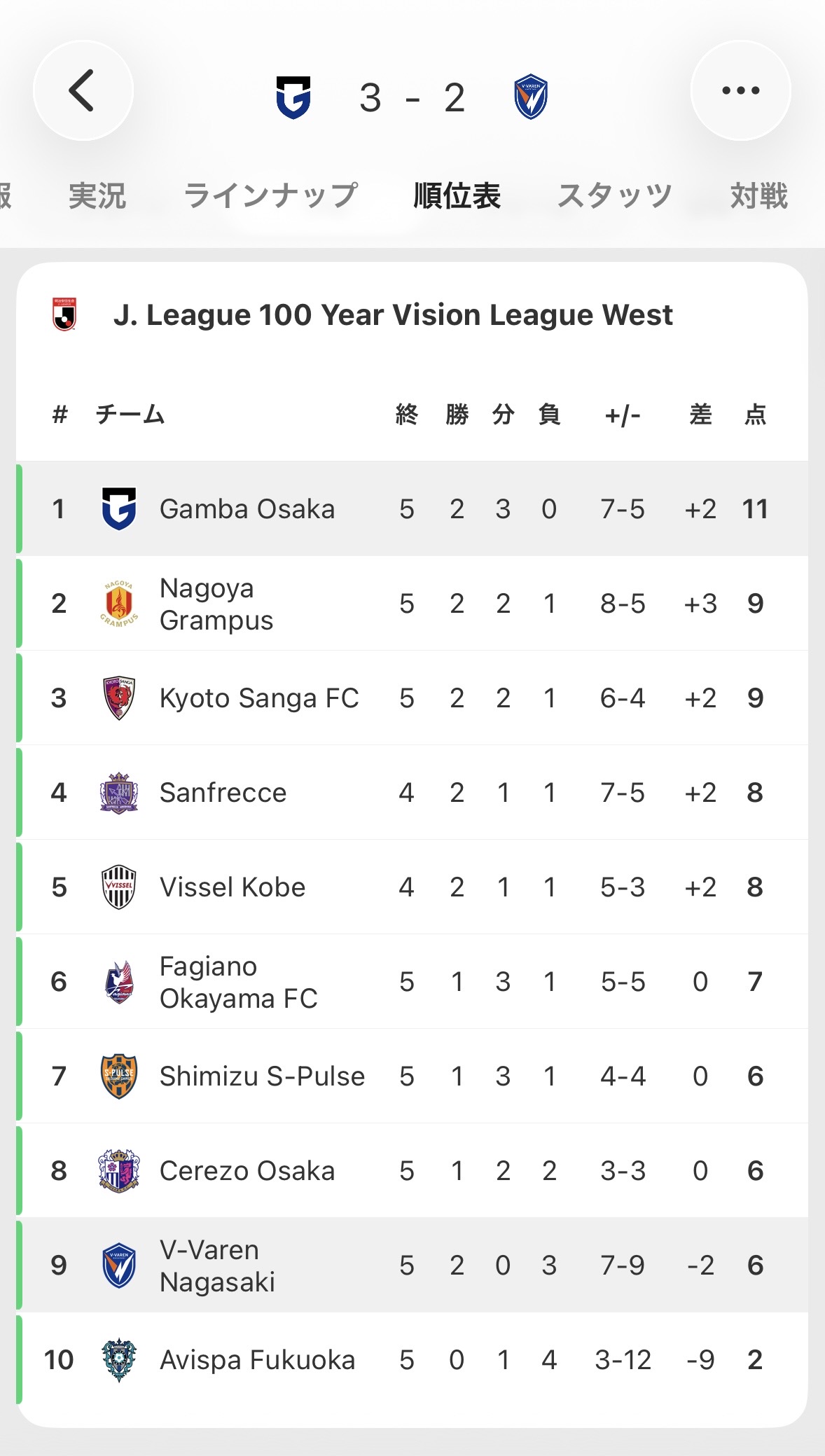
Task: Tap the Gamba Osaka crest in score header
Action: click(x=293, y=97)
